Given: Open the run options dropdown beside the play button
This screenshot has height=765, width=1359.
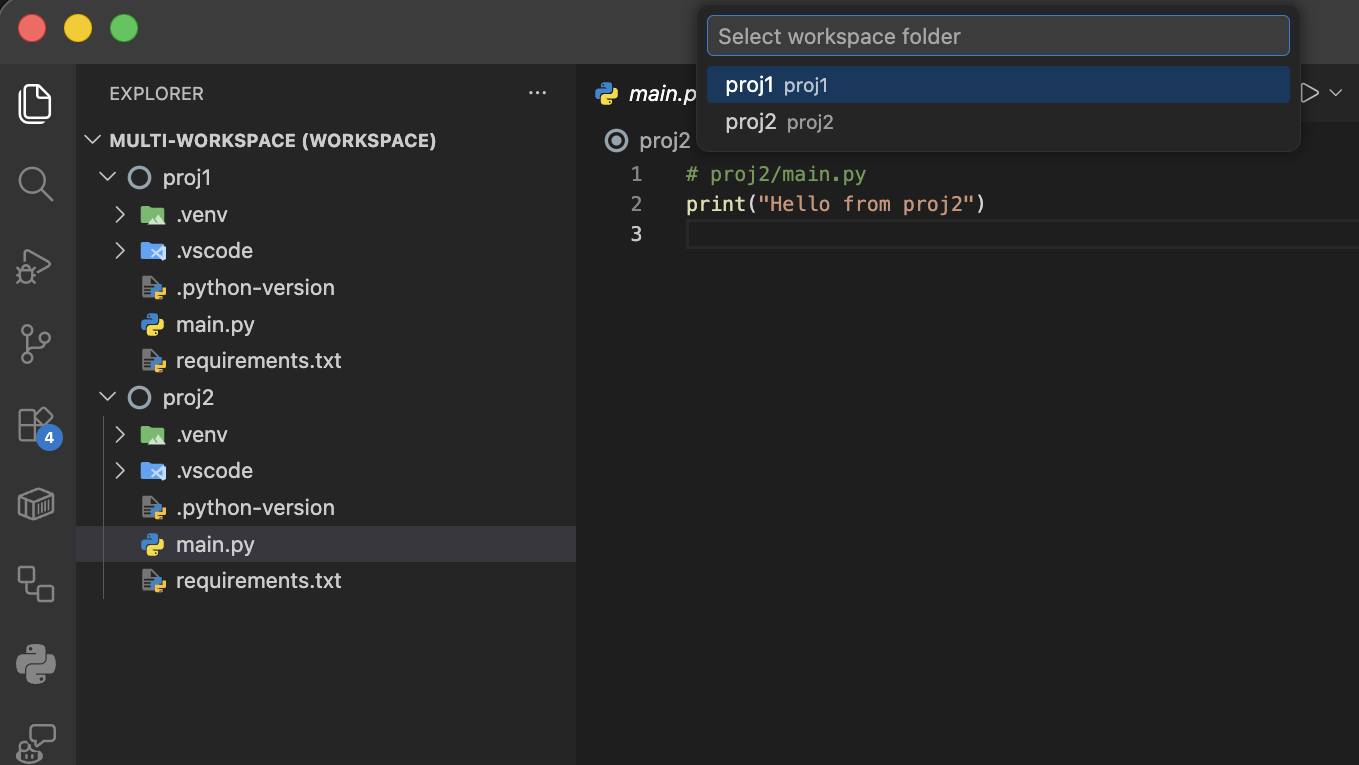Looking at the screenshot, I should coord(1336,93).
